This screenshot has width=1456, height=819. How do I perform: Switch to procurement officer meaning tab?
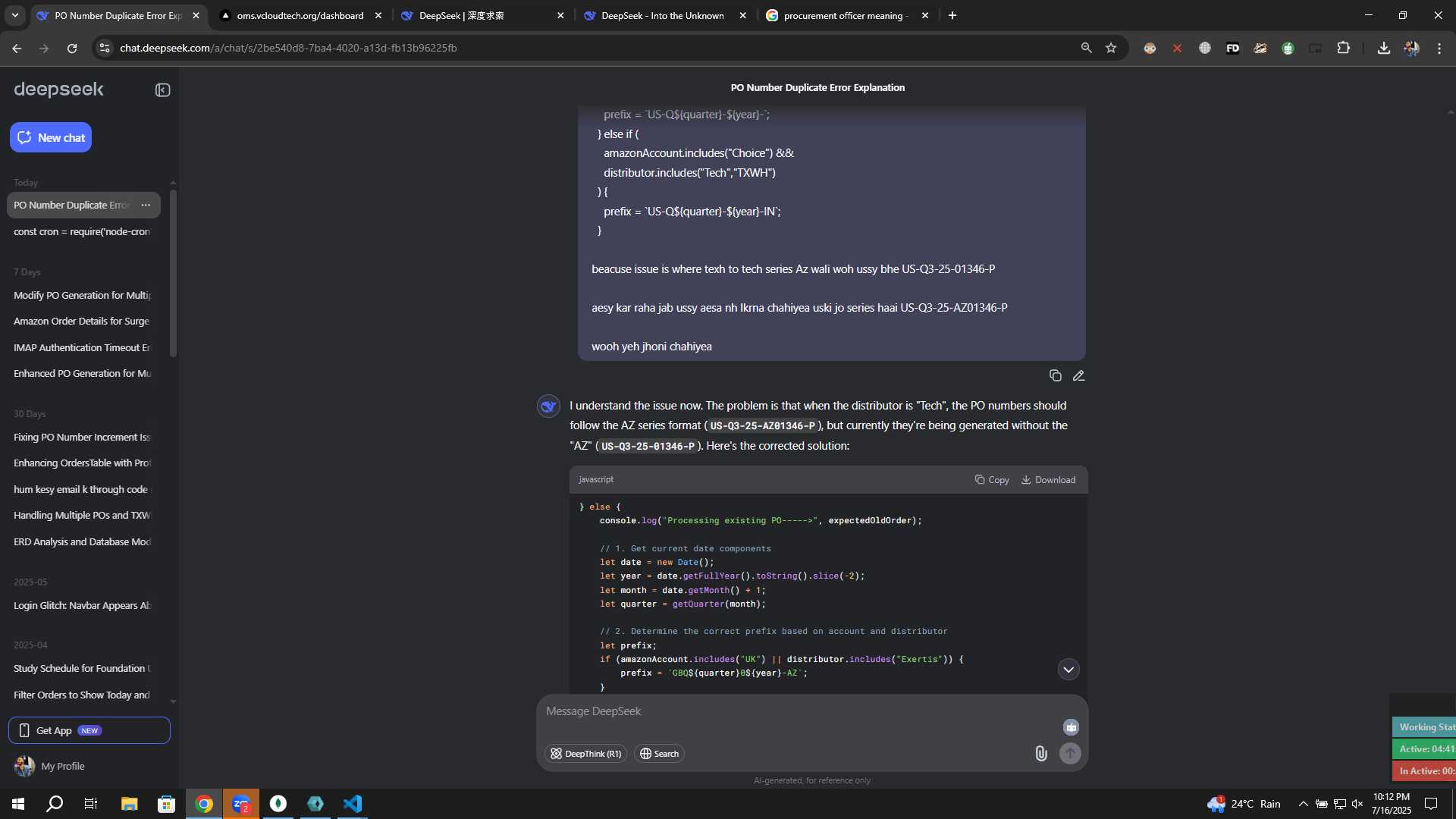846,15
